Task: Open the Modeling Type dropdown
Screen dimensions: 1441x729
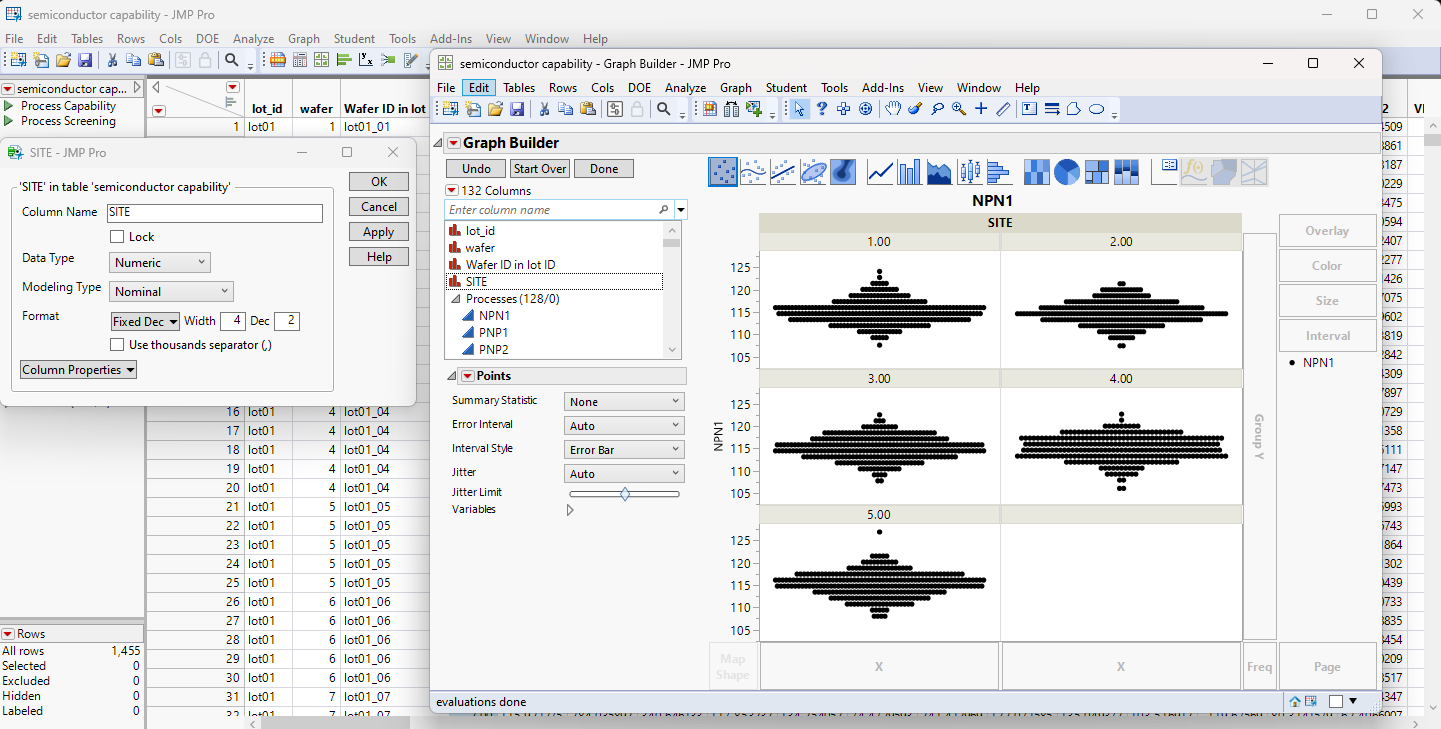Action: pos(171,292)
